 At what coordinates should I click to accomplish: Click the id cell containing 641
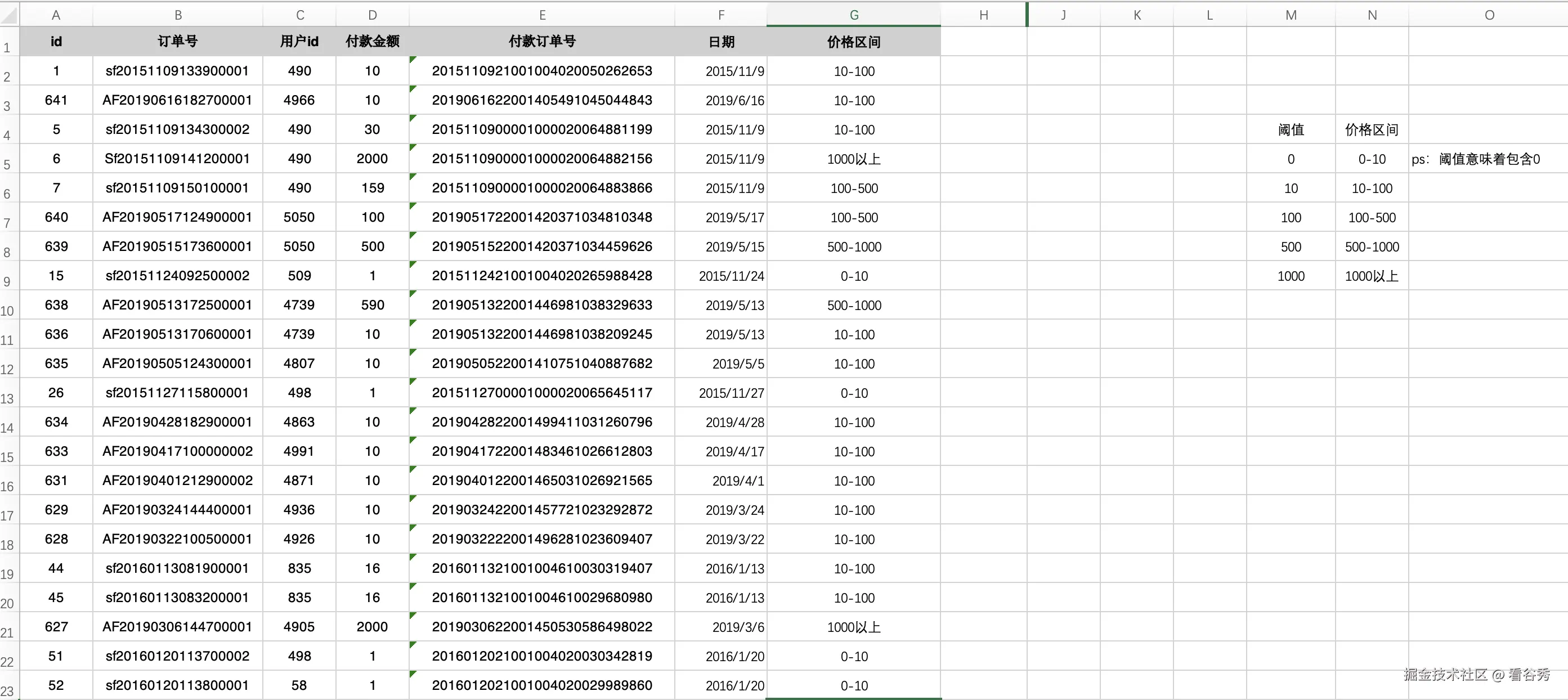point(56,100)
